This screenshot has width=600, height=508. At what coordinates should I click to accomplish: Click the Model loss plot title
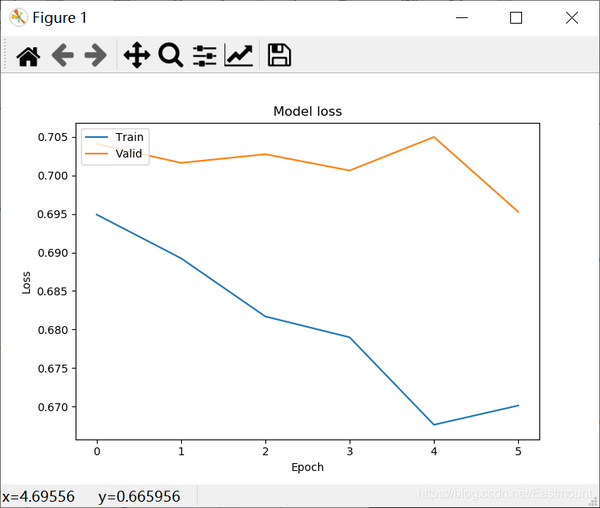click(308, 111)
